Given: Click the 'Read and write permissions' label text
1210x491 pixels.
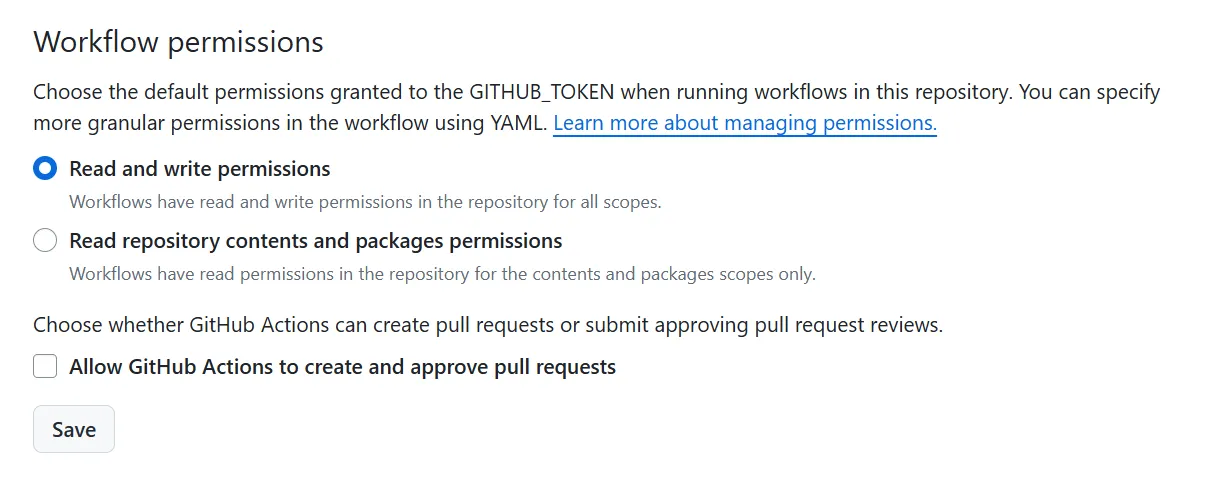Looking at the screenshot, I should (199, 168).
